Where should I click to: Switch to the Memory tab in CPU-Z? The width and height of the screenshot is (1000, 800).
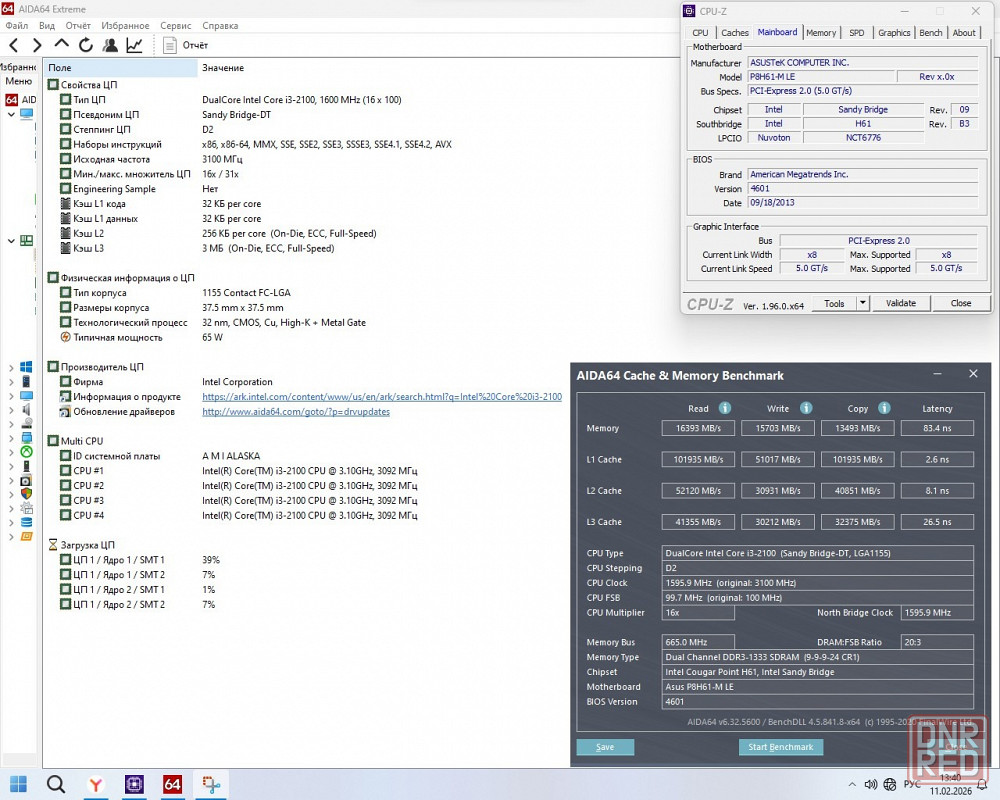point(821,33)
